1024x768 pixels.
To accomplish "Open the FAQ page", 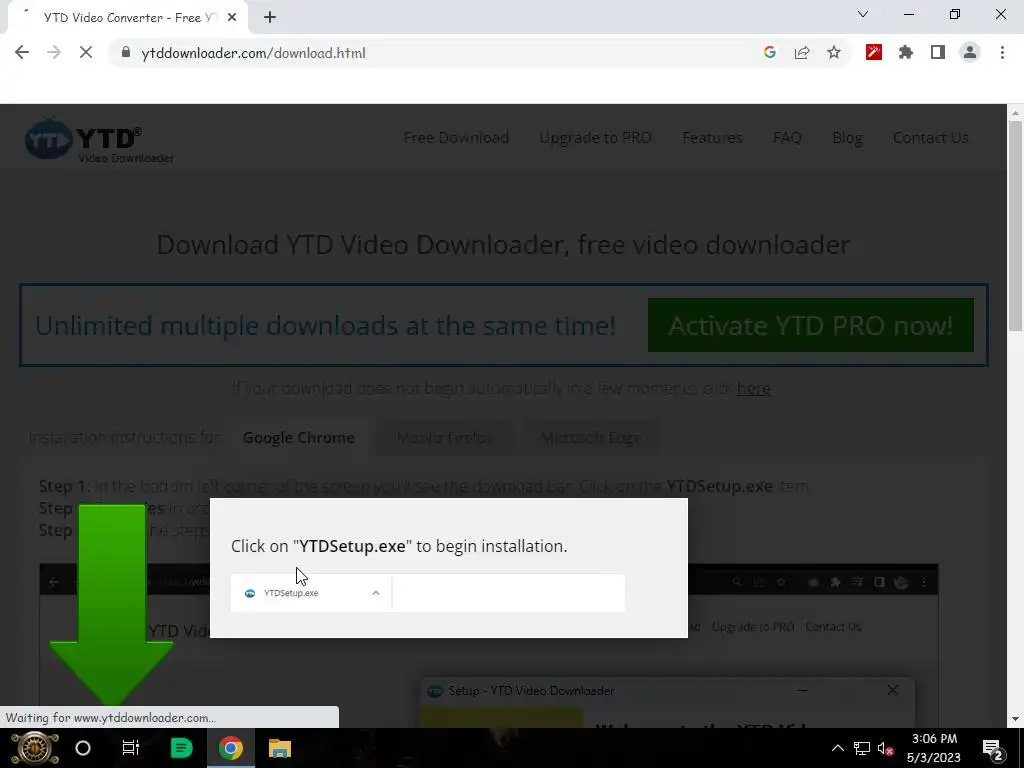I will pyautogui.click(x=787, y=138).
